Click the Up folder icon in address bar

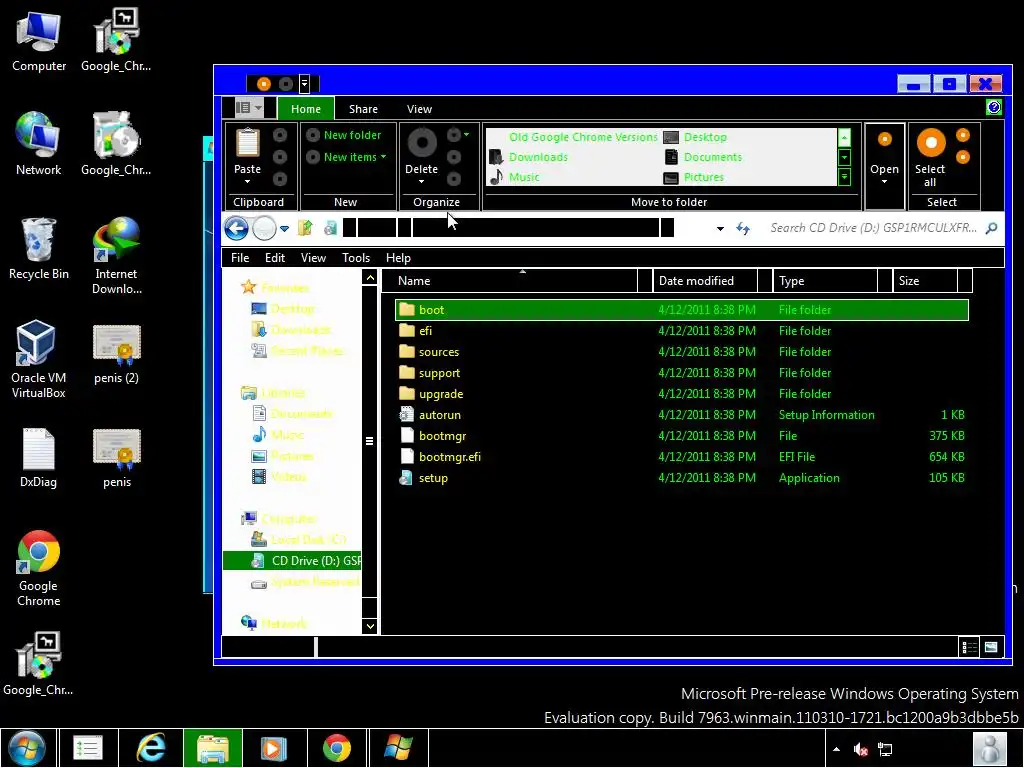pos(305,227)
